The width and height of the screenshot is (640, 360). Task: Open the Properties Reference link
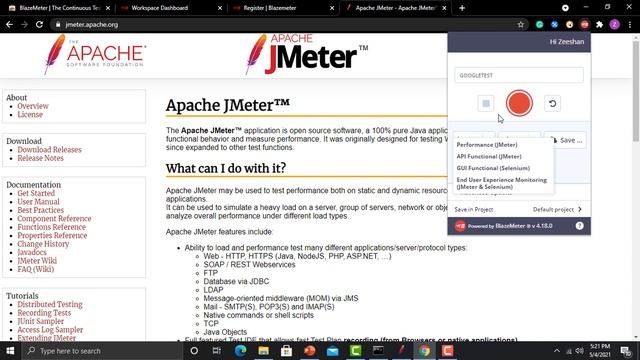pyautogui.click(x=52, y=236)
